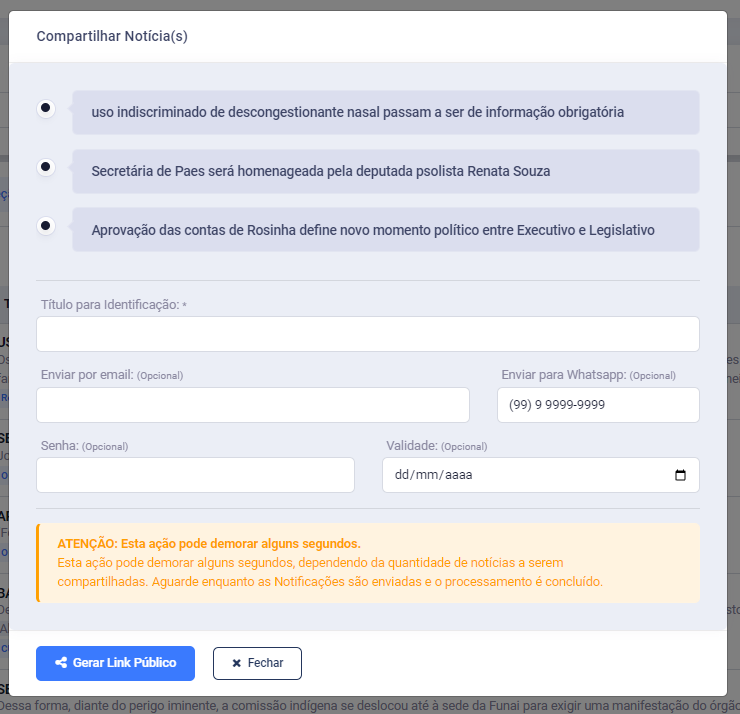Click the 'Enviar para Whatsapp:' label
740x714 pixels.
pos(563,375)
